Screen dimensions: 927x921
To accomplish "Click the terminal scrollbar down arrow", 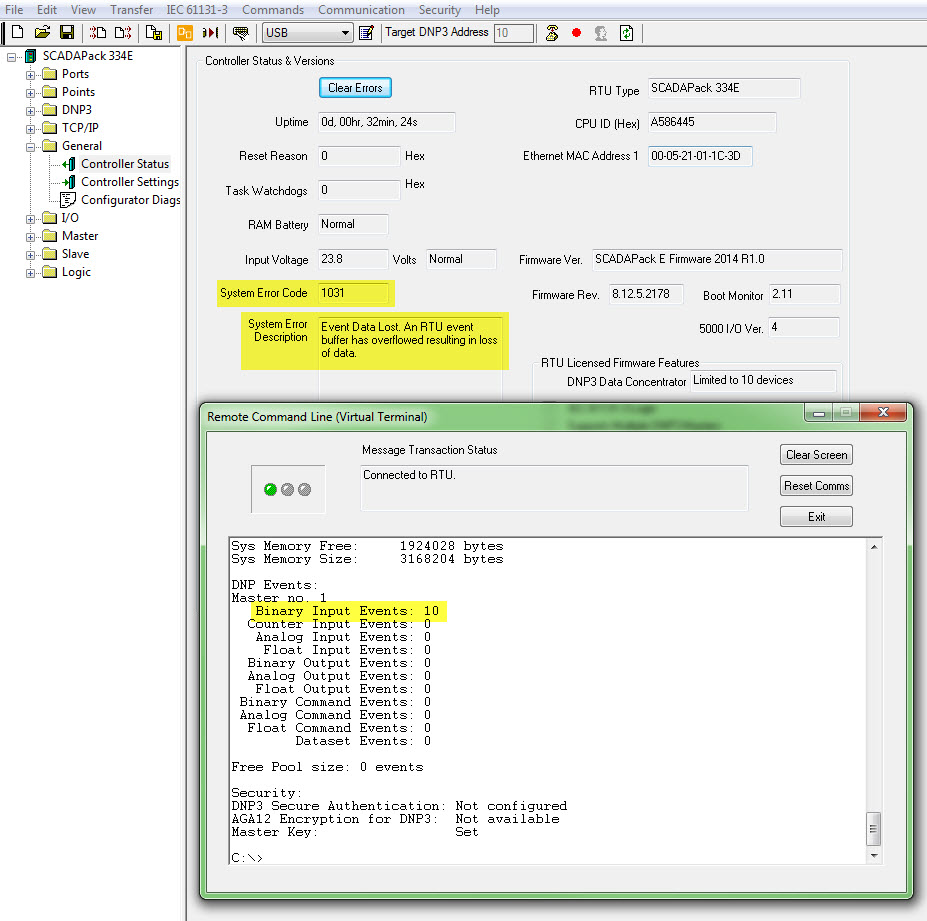I will [874, 855].
